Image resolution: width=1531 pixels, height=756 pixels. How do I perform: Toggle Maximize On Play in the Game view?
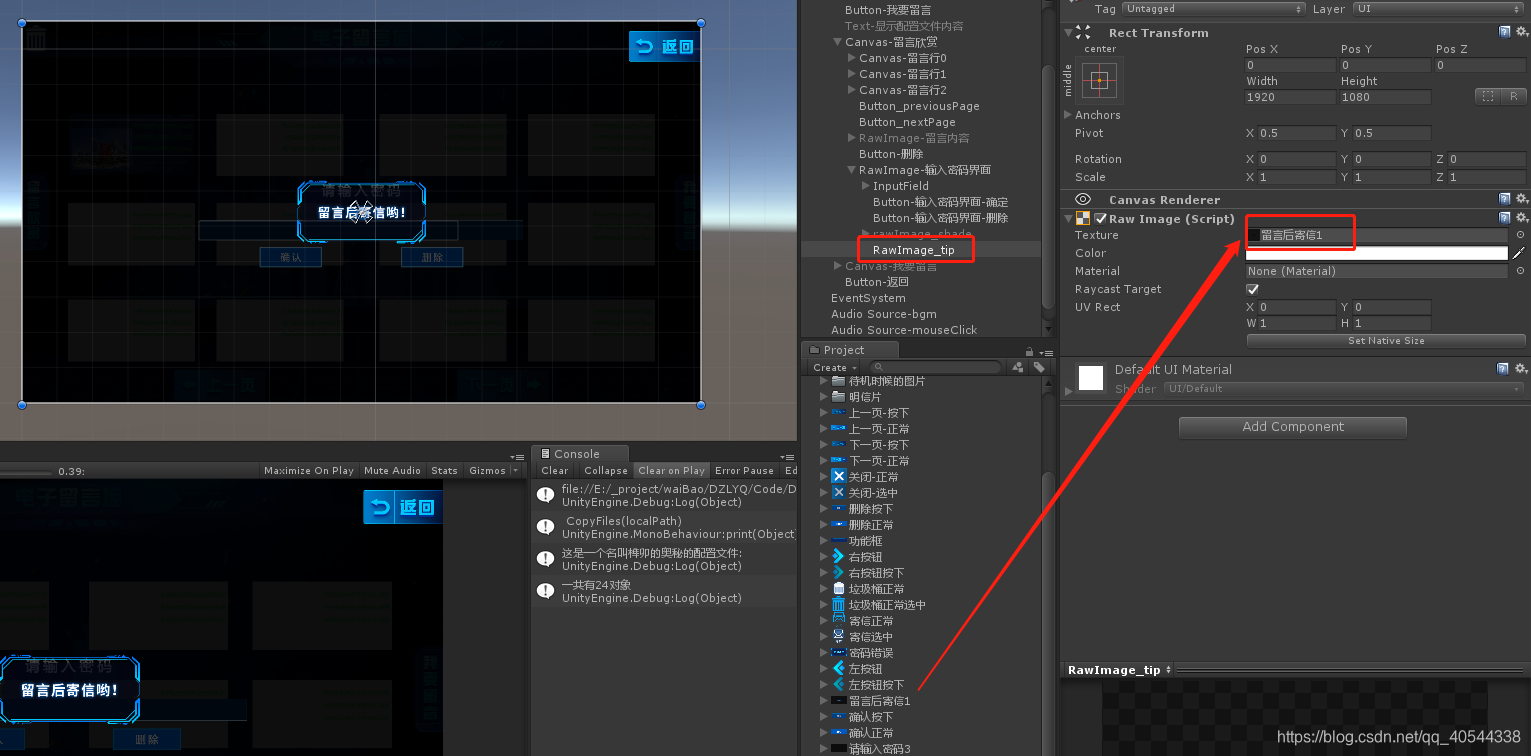click(x=309, y=470)
